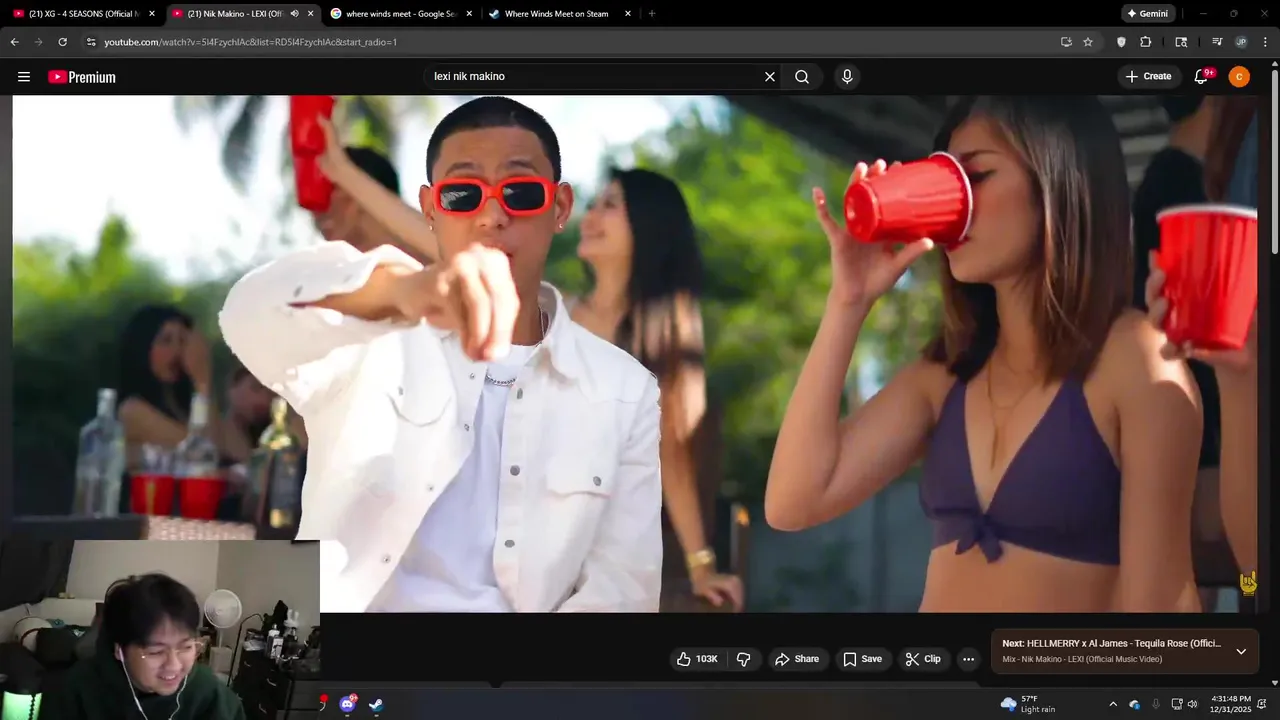Open the weather widget showing 57°F
The image size is (1280, 720).
[x=1028, y=704]
